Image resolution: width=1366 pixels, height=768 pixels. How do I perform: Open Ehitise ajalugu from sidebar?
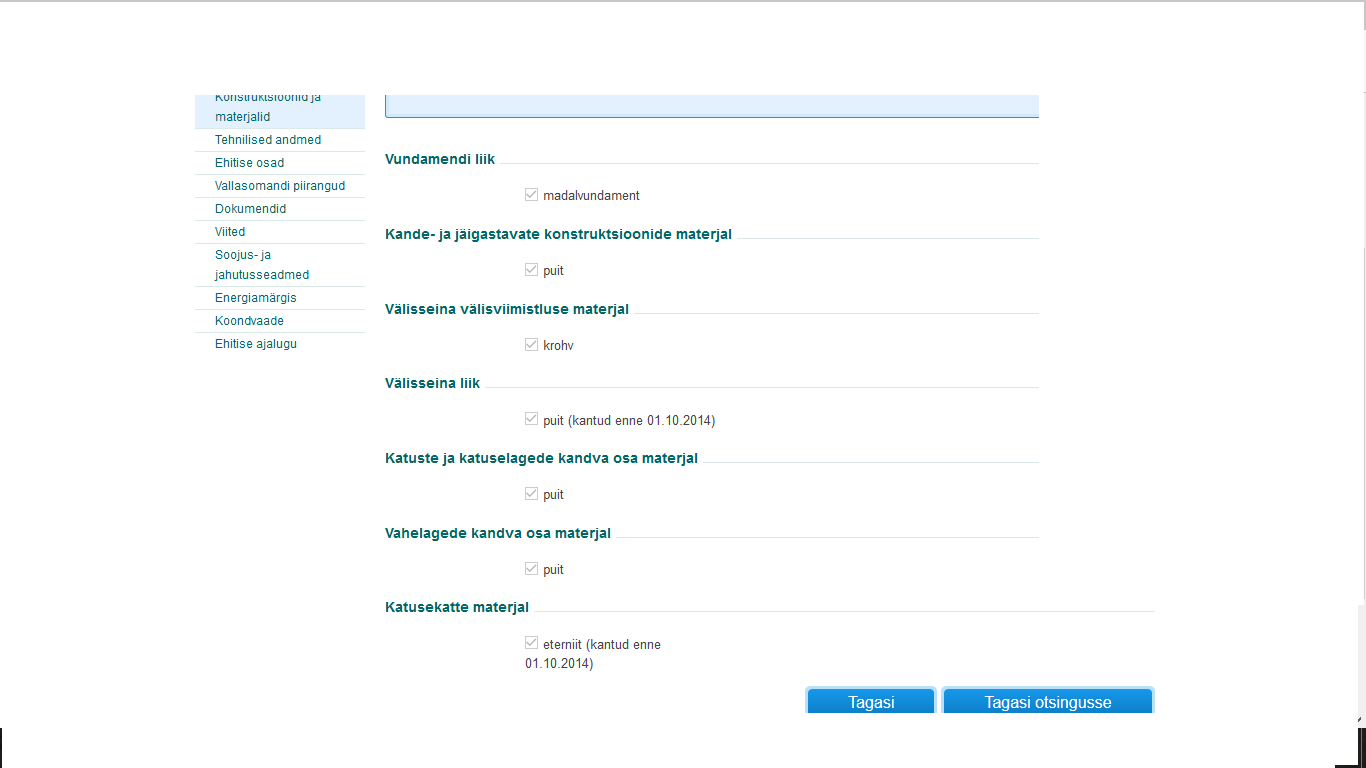coord(255,344)
